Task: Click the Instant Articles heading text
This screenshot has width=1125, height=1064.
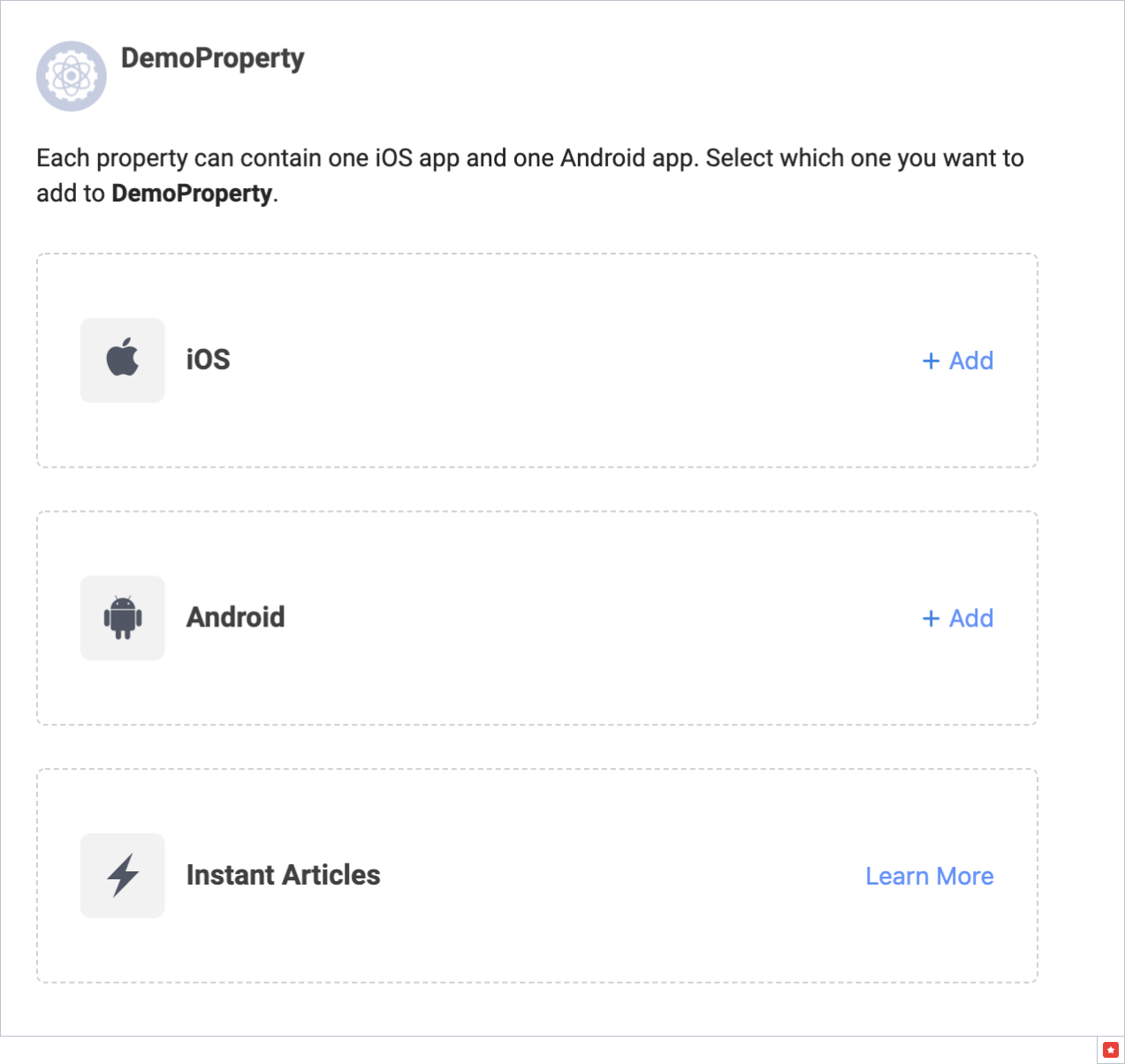Action: point(283,875)
